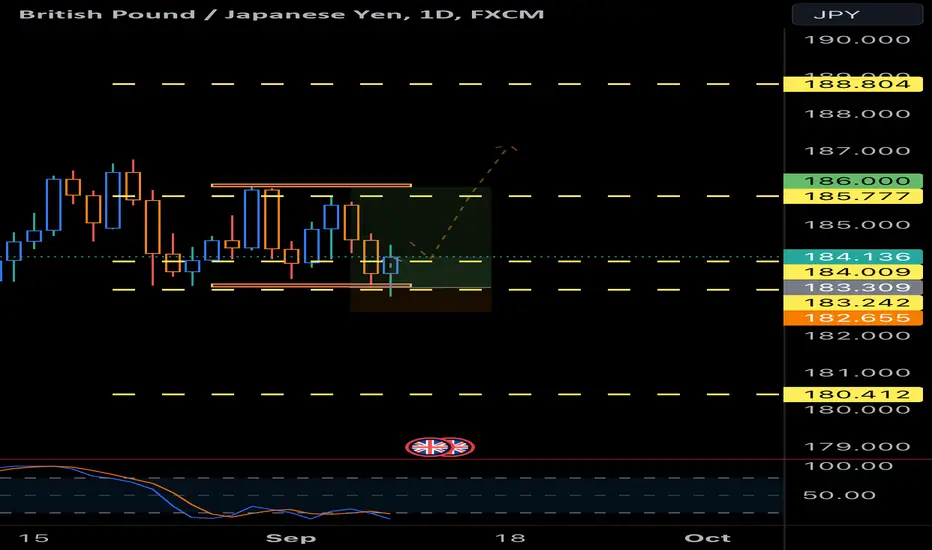The image size is (932, 550).
Task: Click the 50.00 oscillator scale value
Action: [x=839, y=495]
